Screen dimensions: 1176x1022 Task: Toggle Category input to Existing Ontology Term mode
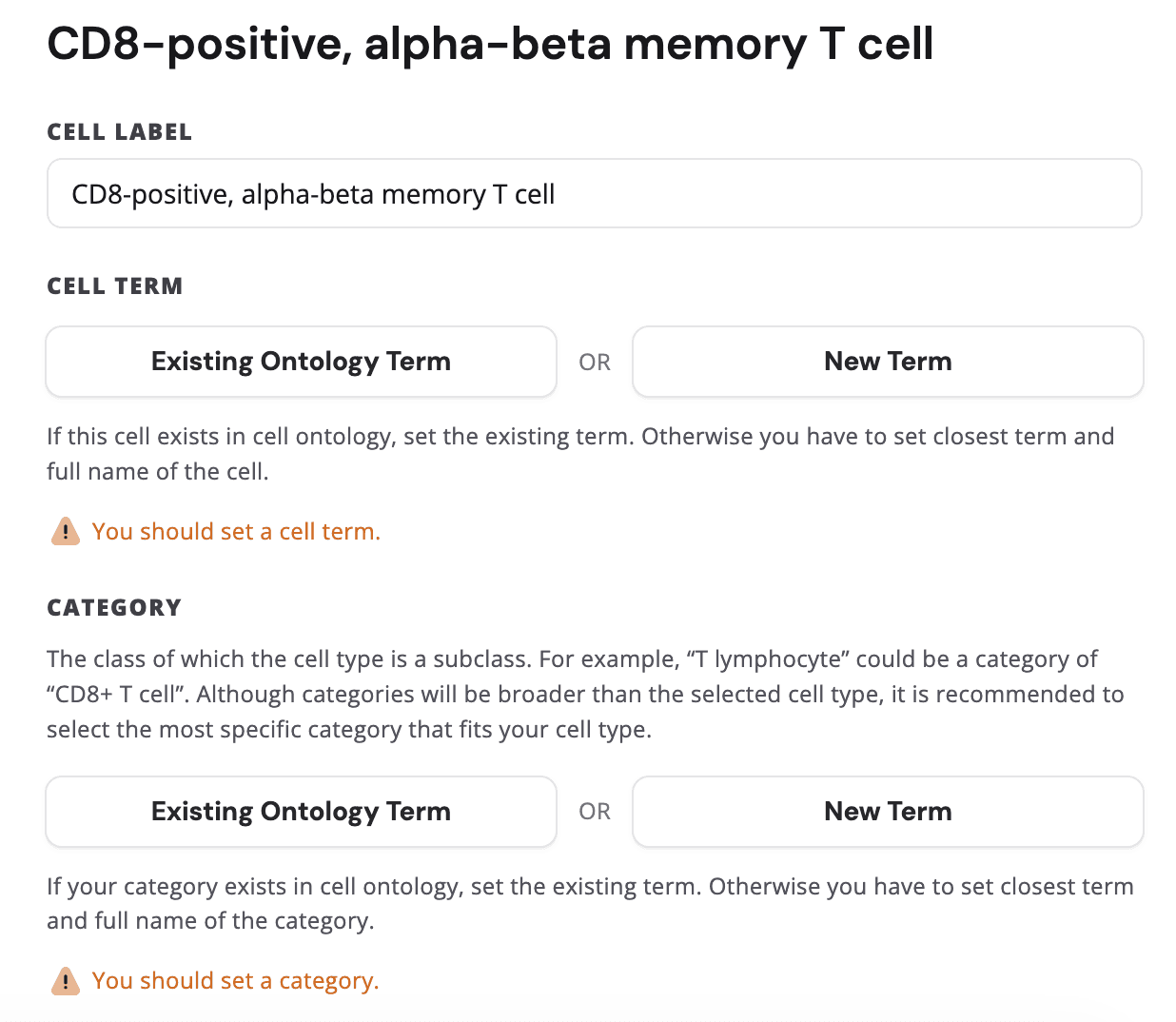301,811
